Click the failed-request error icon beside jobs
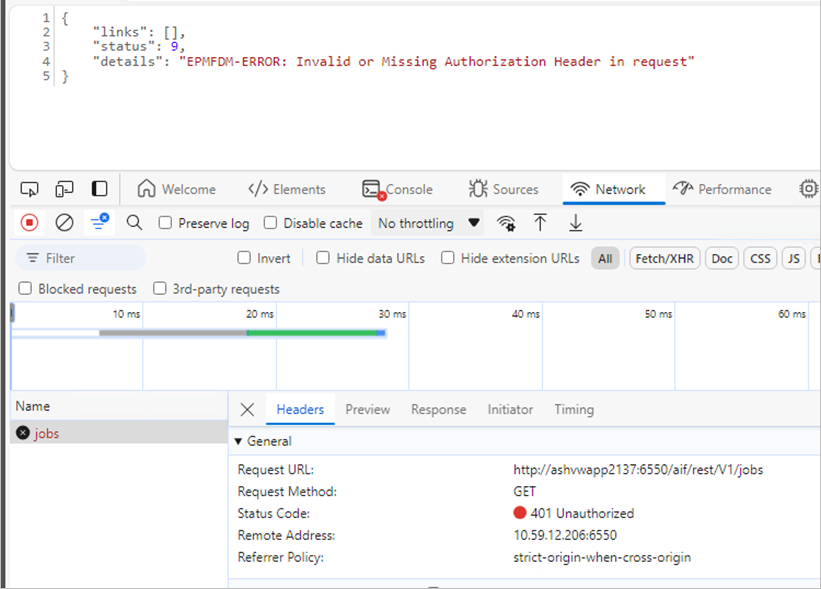 (x=23, y=433)
